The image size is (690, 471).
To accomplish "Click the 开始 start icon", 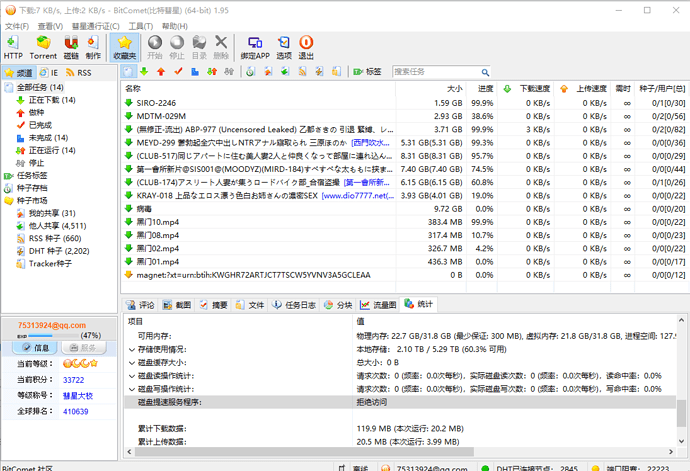I will (155, 47).
